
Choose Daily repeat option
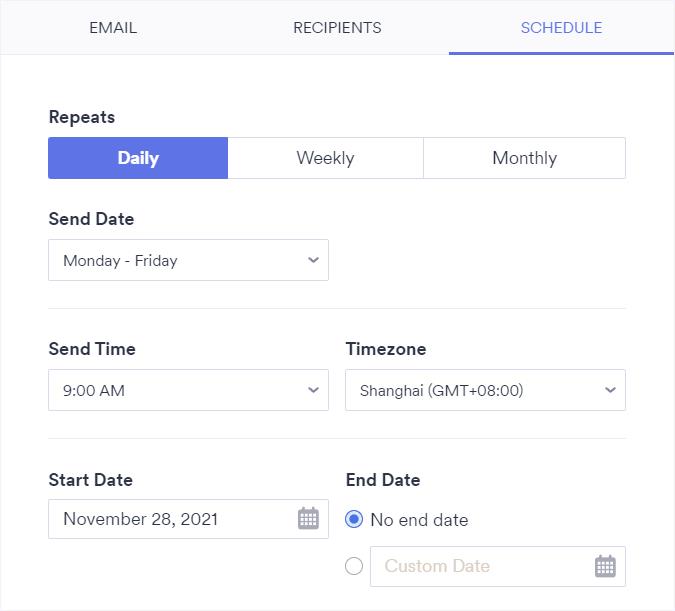click(x=138, y=158)
